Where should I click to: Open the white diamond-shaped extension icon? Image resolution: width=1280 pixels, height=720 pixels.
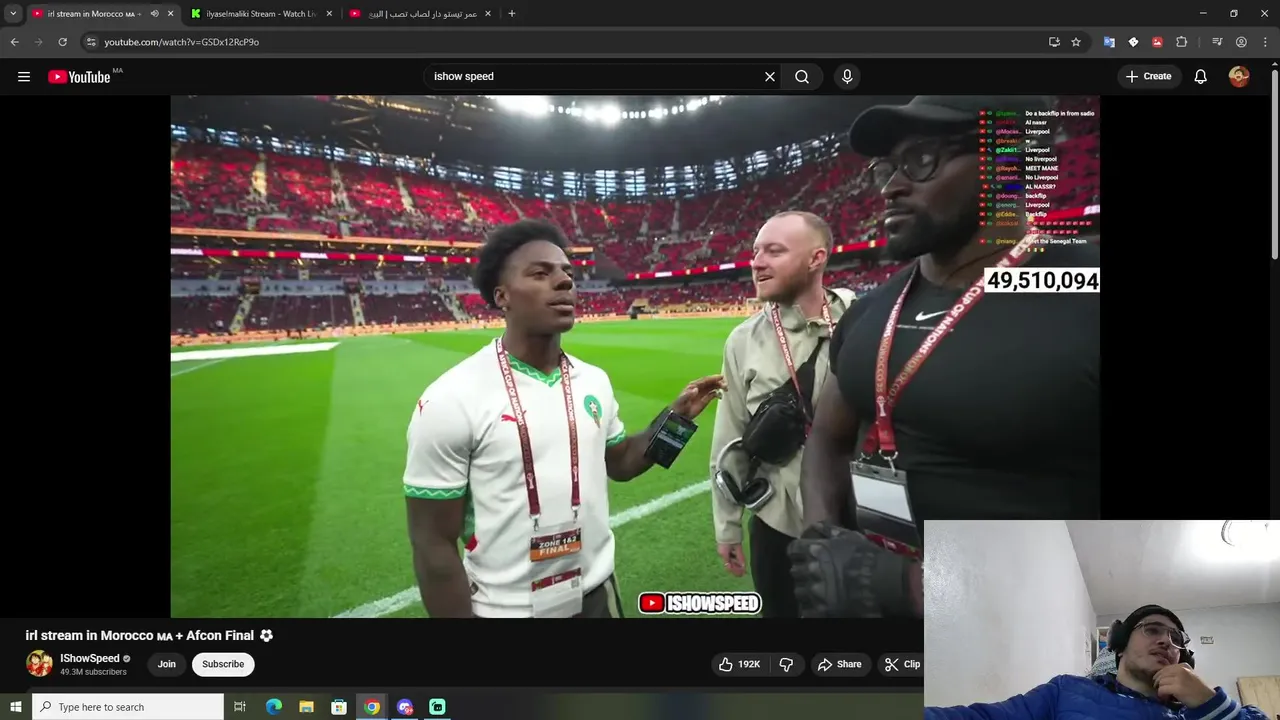click(1133, 42)
